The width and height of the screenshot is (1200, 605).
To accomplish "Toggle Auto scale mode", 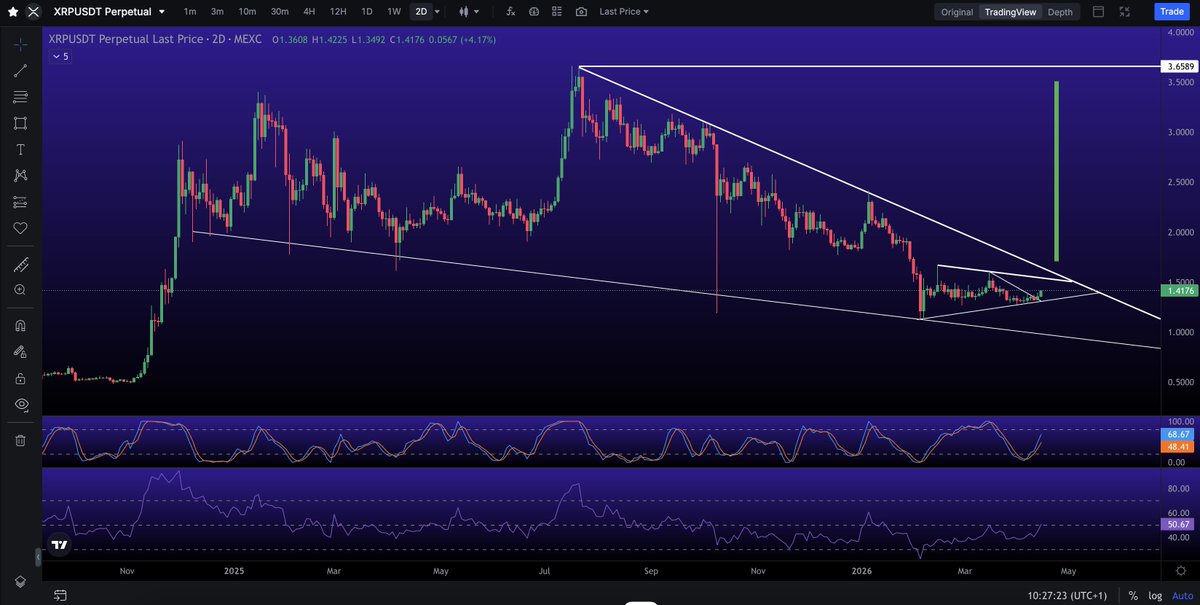I will (x=1181, y=596).
